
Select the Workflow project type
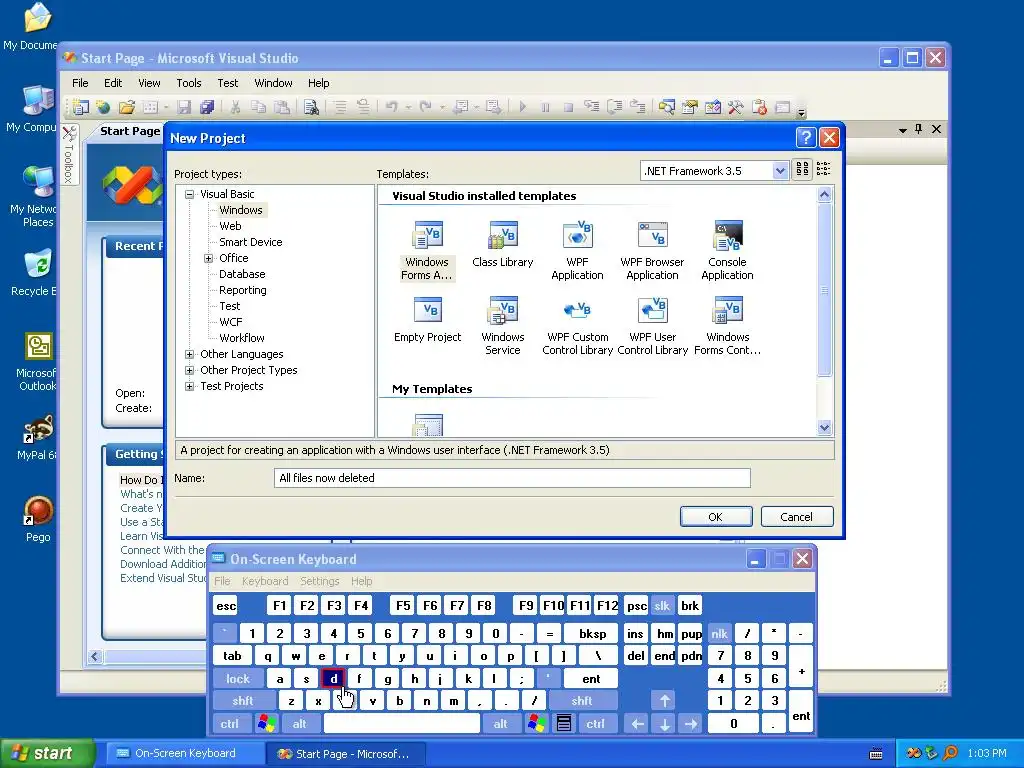[x=242, y=338]
